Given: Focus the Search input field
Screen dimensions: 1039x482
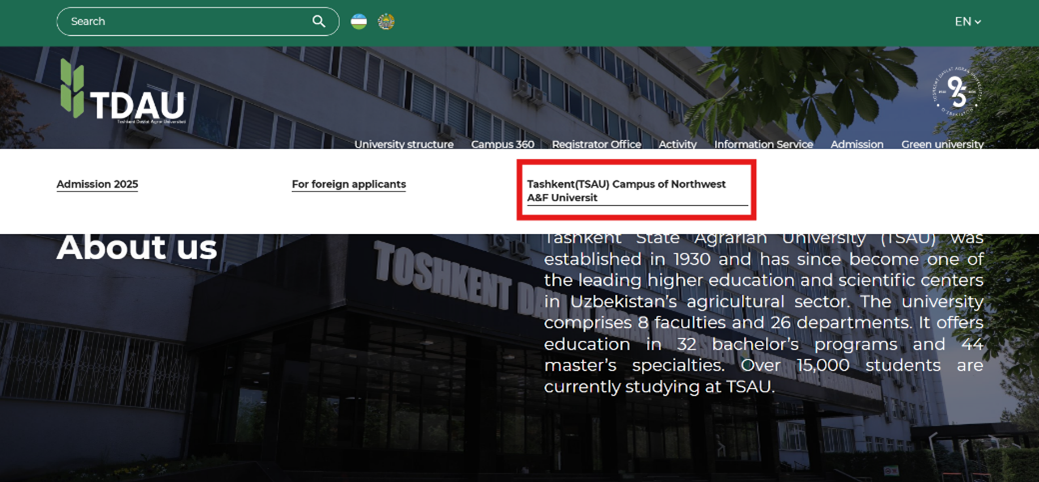Looking at the screenshot, I should (185, 21).
